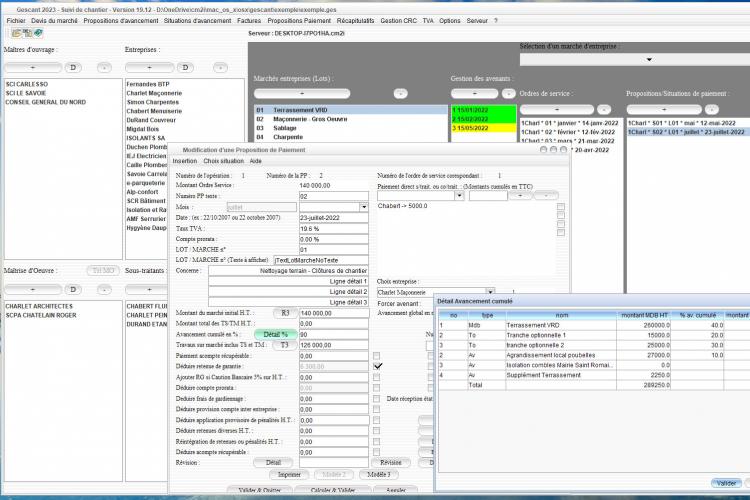Click the Imprimer button
The image size is (750, 500).
[289, 475]
